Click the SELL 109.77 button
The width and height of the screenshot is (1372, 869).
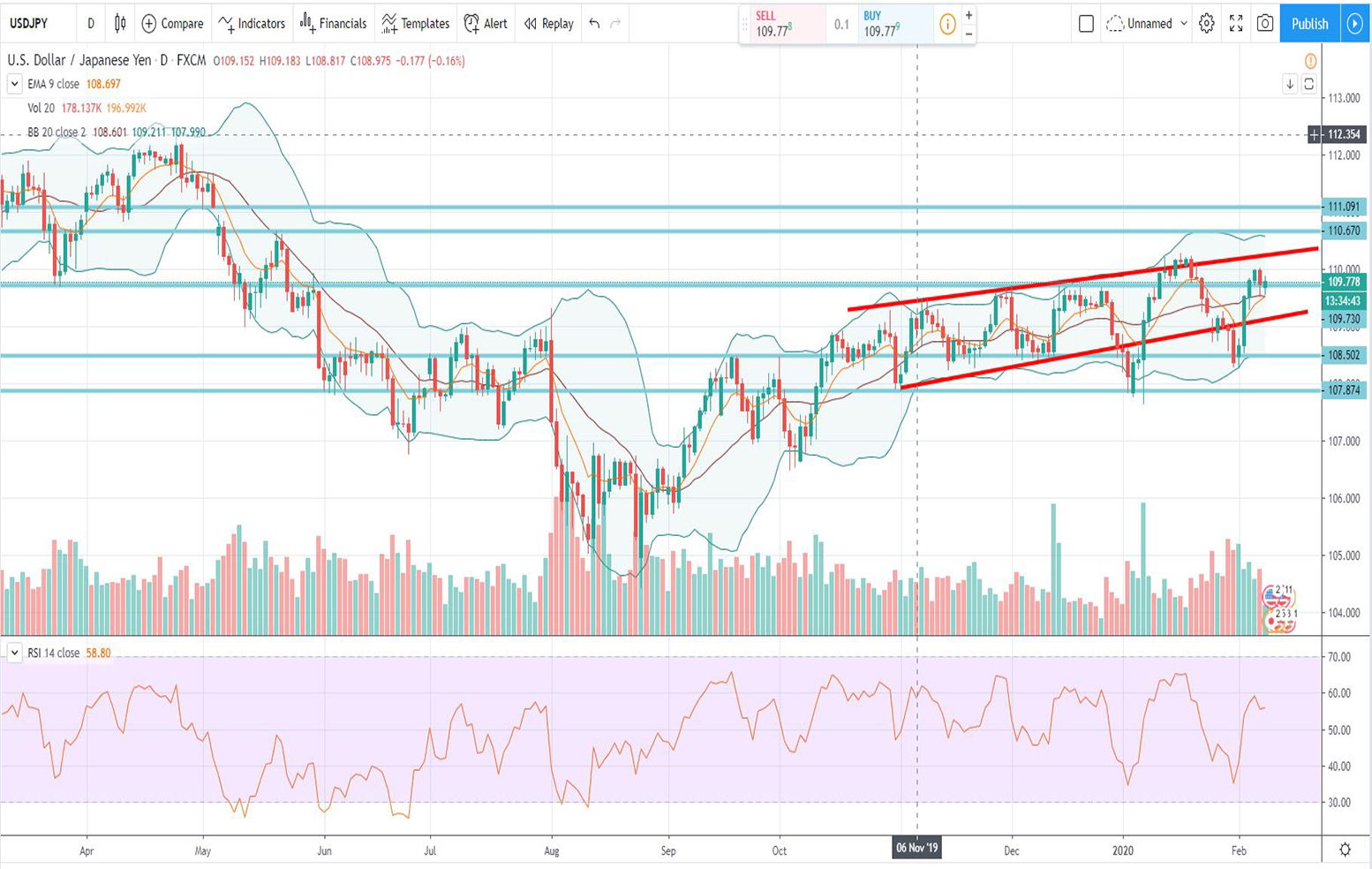782,24
